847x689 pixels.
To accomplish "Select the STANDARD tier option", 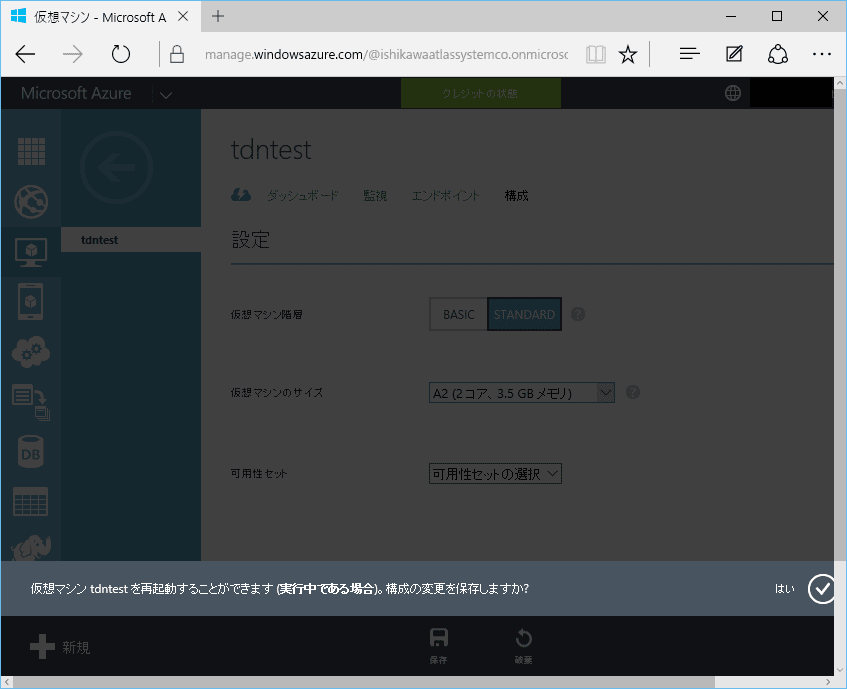I will (x=525, y=314).
